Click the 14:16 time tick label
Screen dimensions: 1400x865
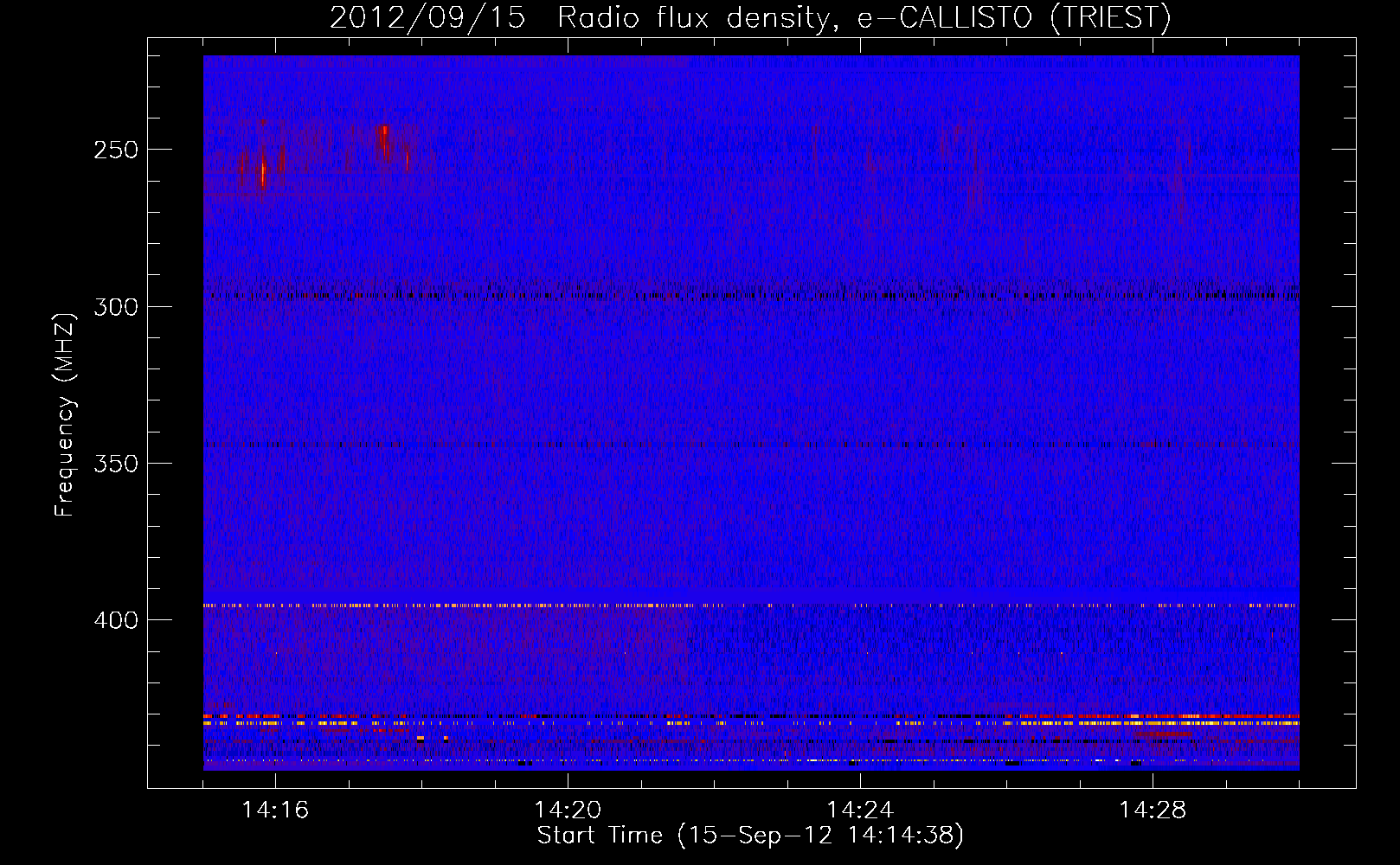[275, 811]
